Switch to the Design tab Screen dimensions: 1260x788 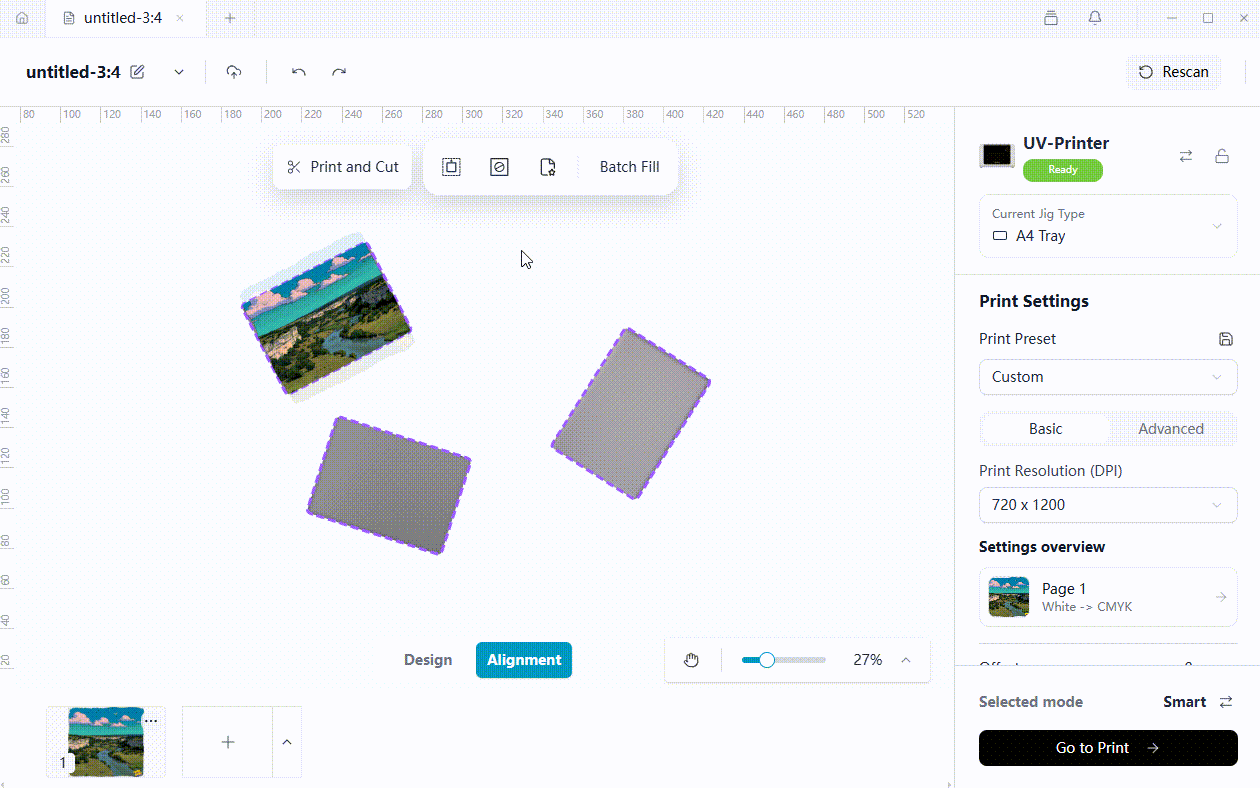click(x=428, y=660)
